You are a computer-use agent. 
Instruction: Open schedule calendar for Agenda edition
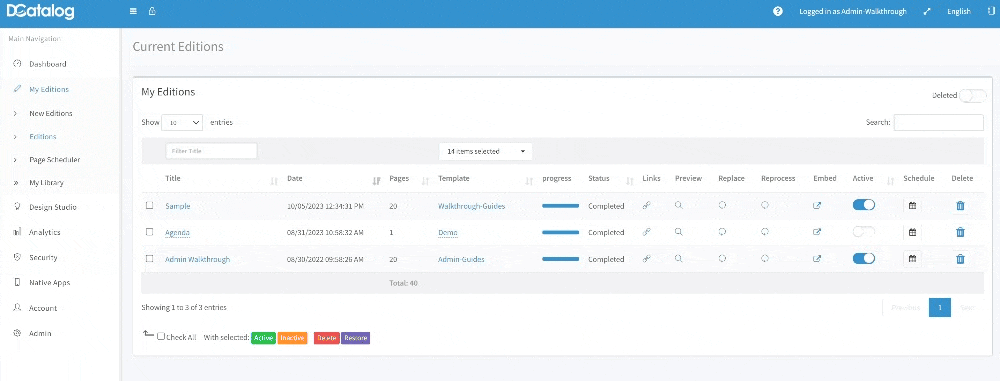[912, 232]
